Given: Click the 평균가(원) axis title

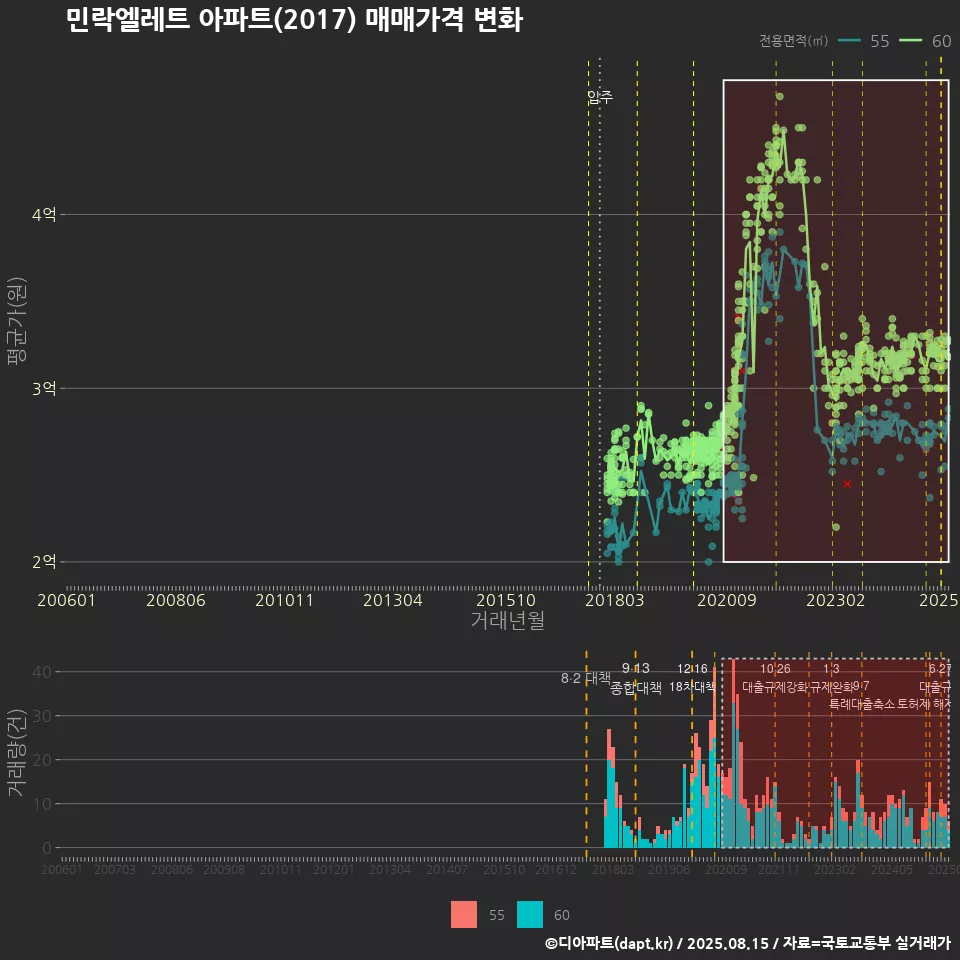Looking at the screenshot, I should (x=17, y=321).
